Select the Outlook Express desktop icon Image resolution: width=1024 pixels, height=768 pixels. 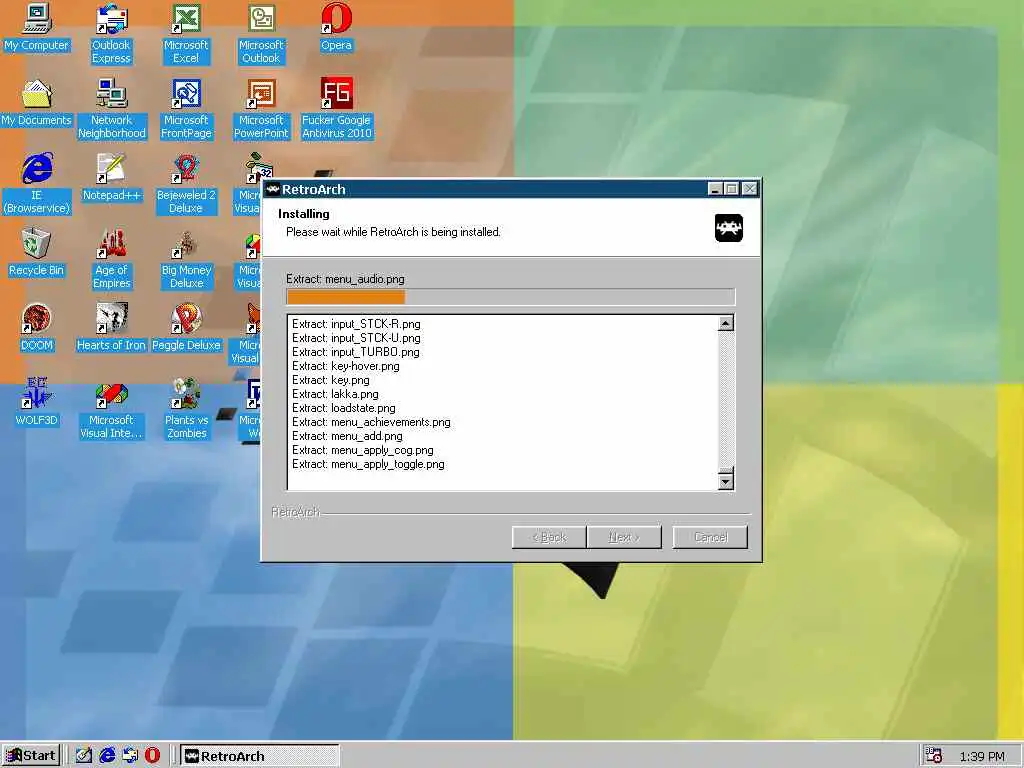(x=111, y=34)
